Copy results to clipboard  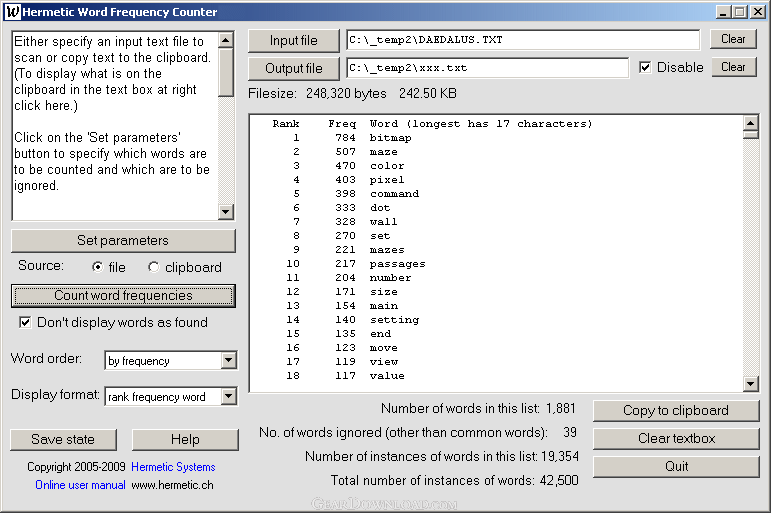click(676, 411)
